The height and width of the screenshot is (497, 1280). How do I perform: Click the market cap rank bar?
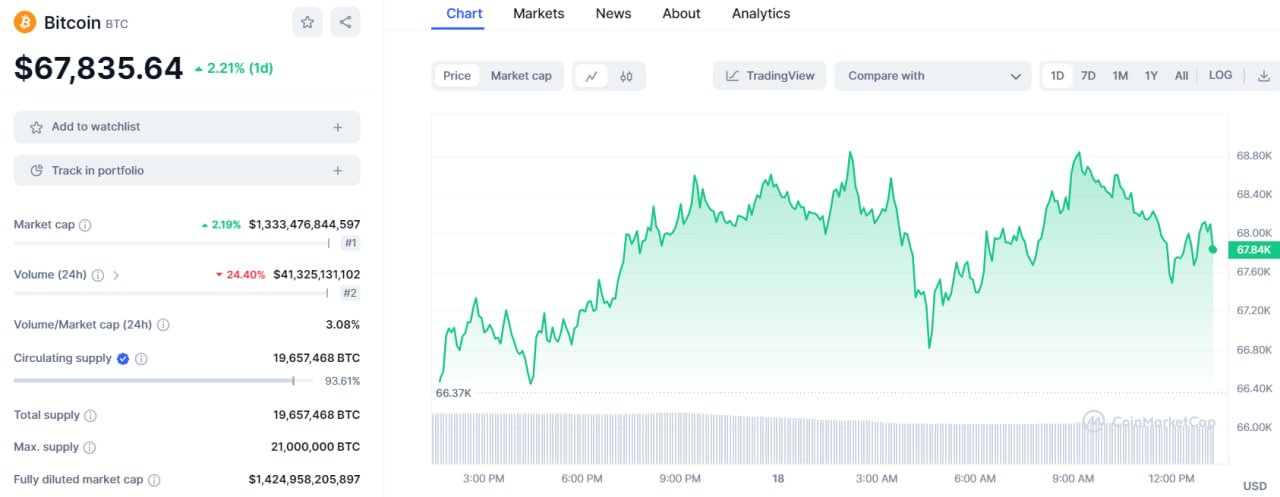pos(172,243)
